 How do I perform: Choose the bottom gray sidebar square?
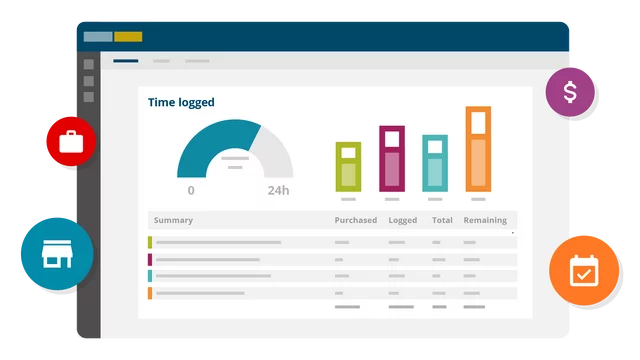coord(89,97)
